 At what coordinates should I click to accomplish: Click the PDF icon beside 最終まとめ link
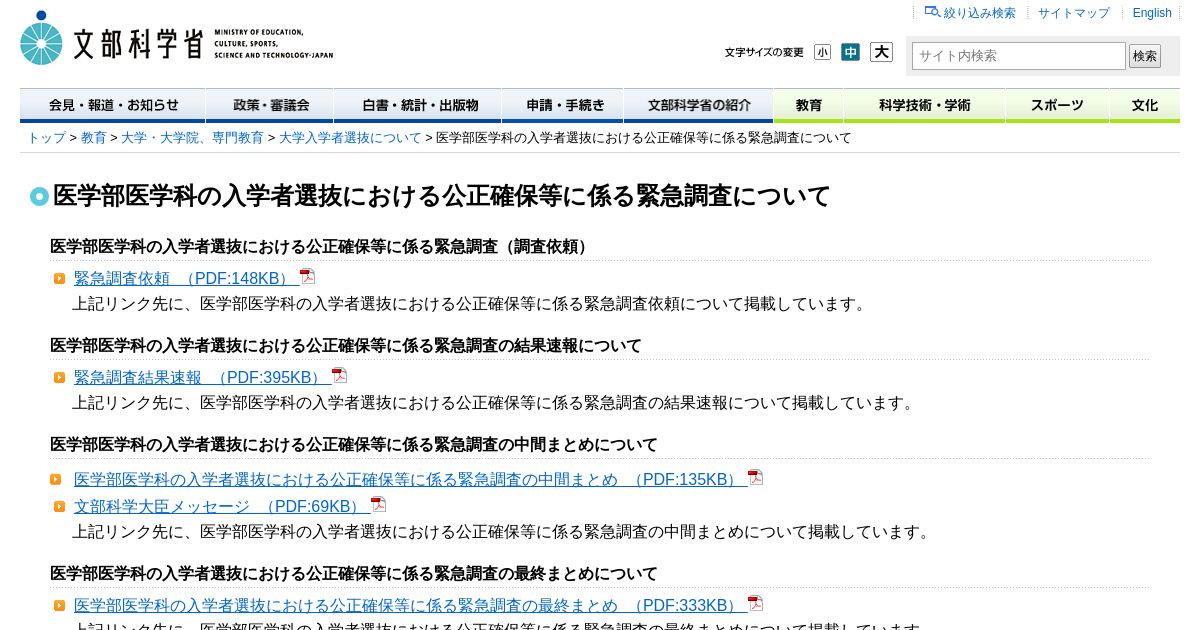(x=755, y=604)
